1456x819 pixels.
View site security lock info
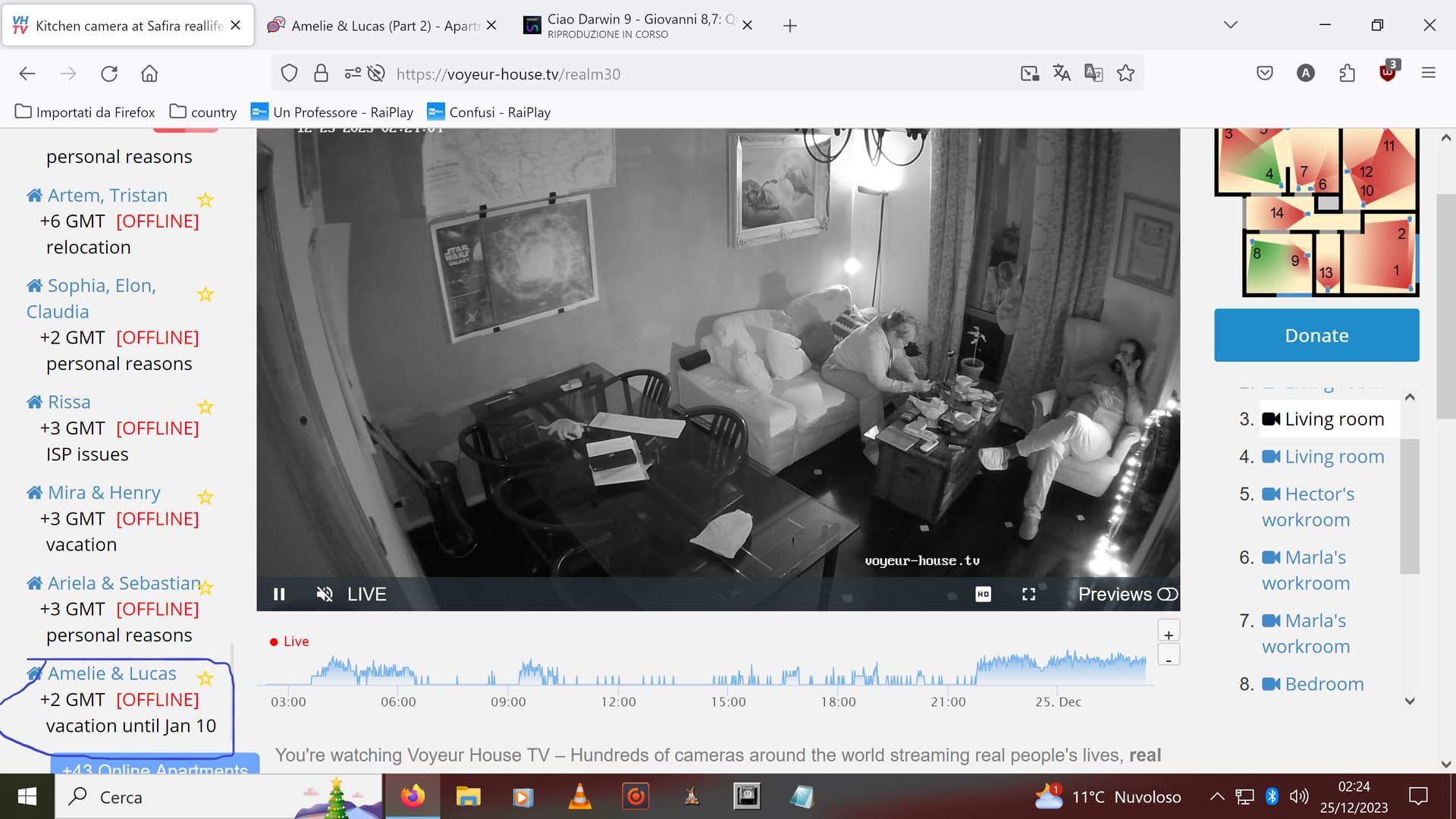(x=321, y=74)
